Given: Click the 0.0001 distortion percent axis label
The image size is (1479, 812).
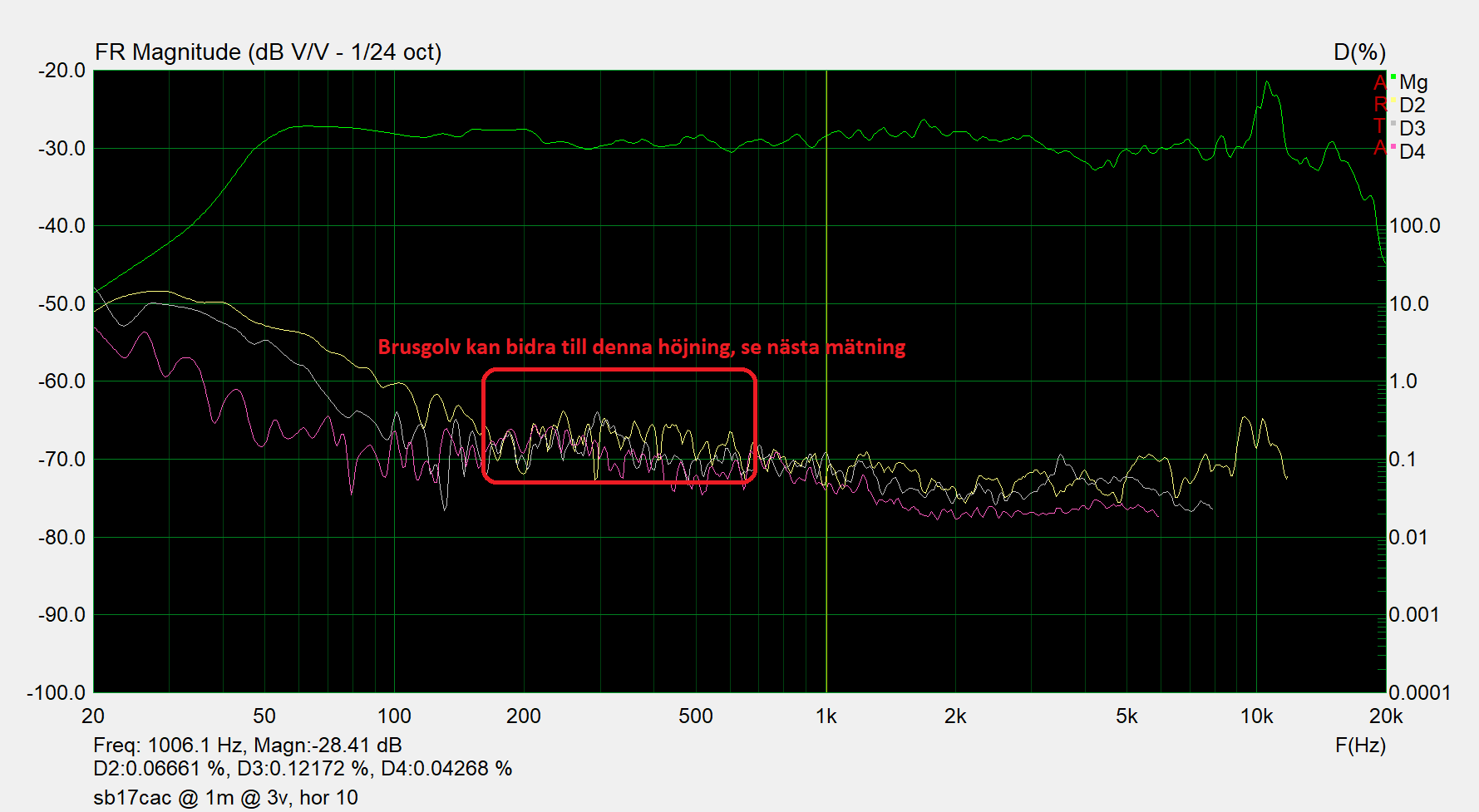Looking at the screenshot, I should (x=1420, y=693).
